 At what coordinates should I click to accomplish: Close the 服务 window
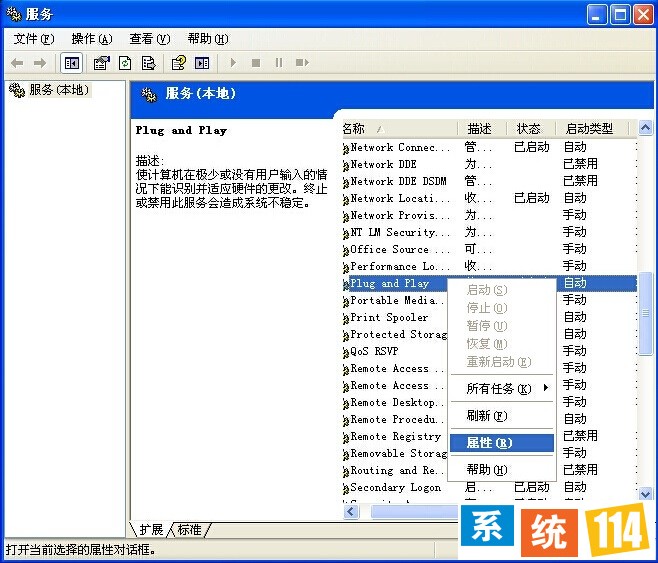click(x=643, y=15)
